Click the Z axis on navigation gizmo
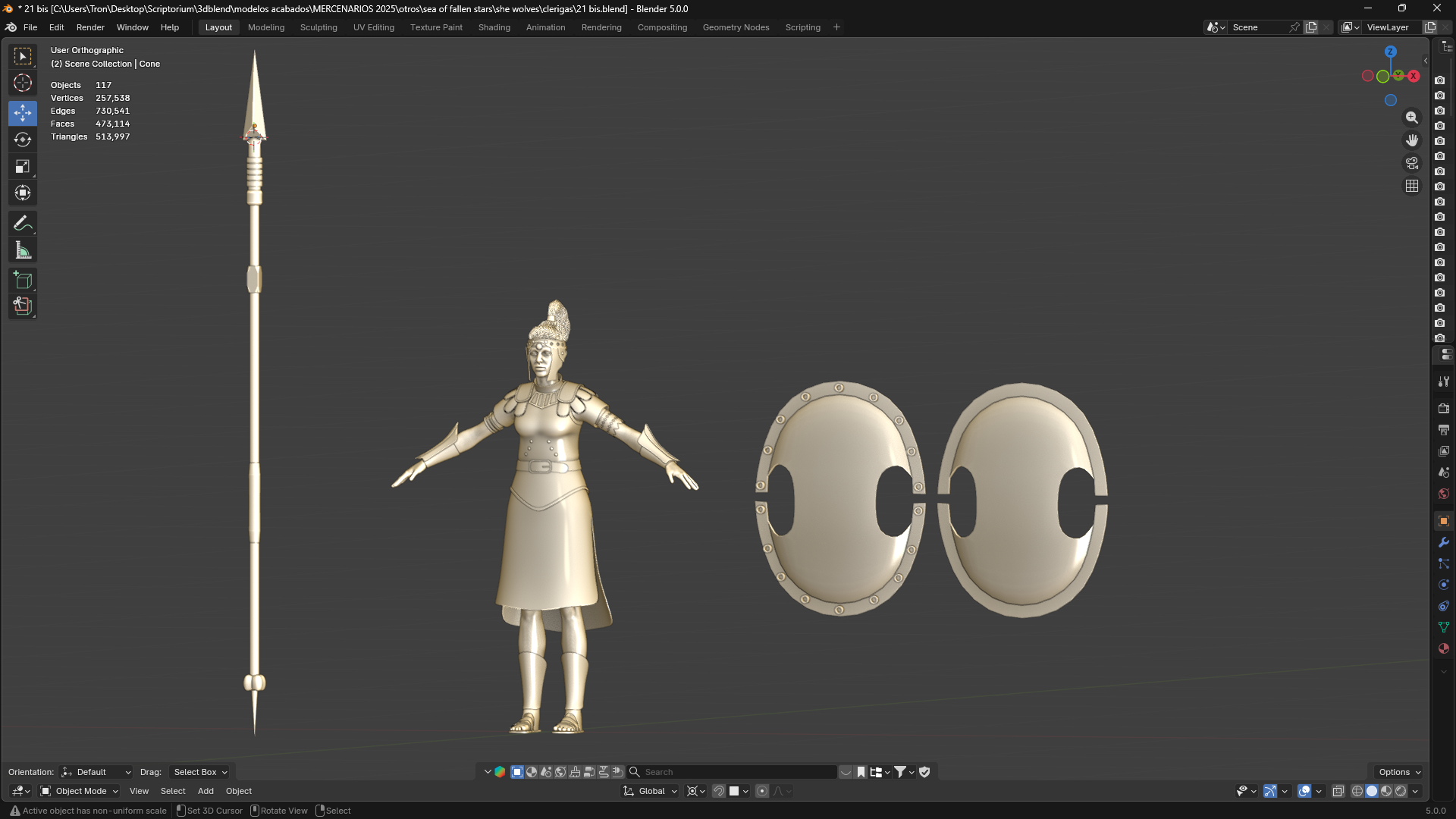This screenshot has width=1456, height=819. pos(1390,52)
